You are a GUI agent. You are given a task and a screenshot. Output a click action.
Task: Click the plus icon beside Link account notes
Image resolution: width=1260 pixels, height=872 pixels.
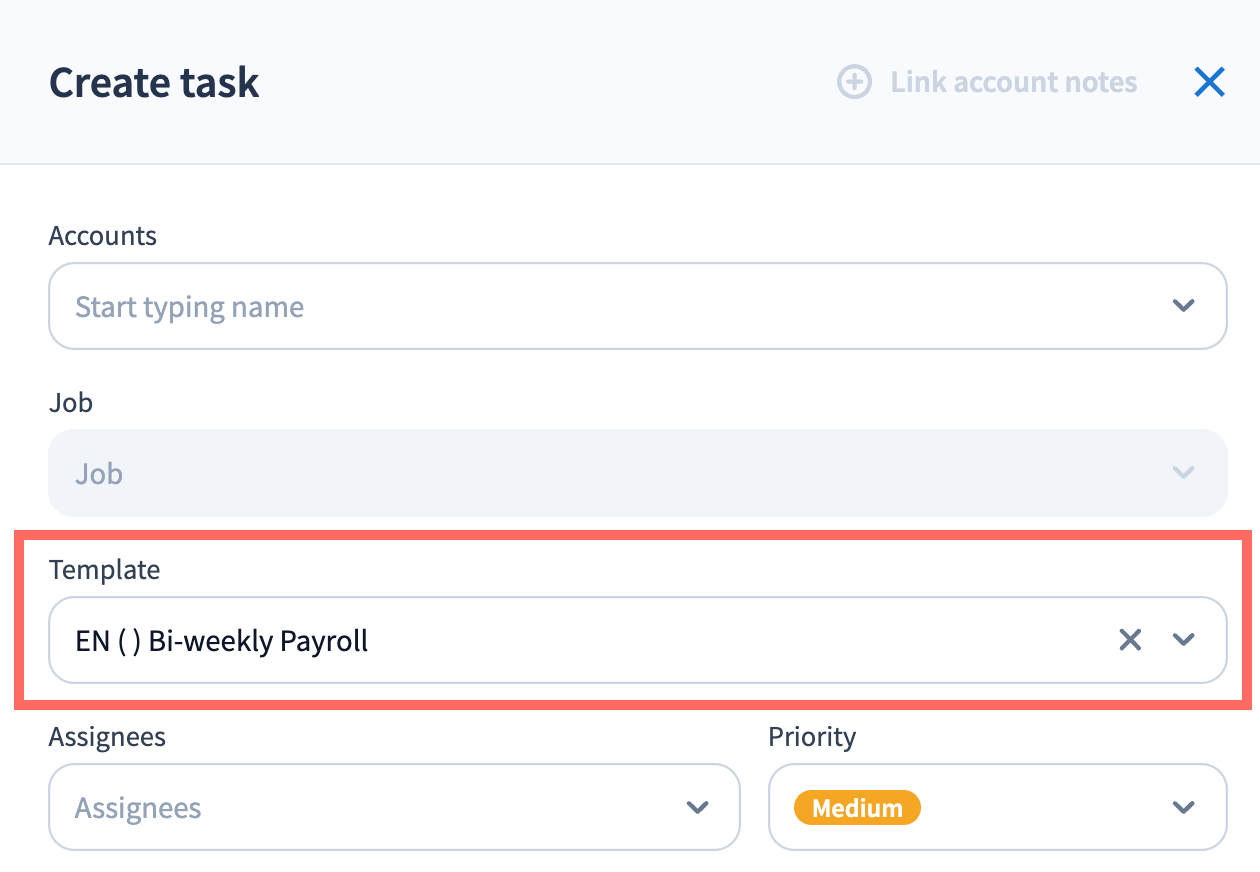click(x=854, y=82)
